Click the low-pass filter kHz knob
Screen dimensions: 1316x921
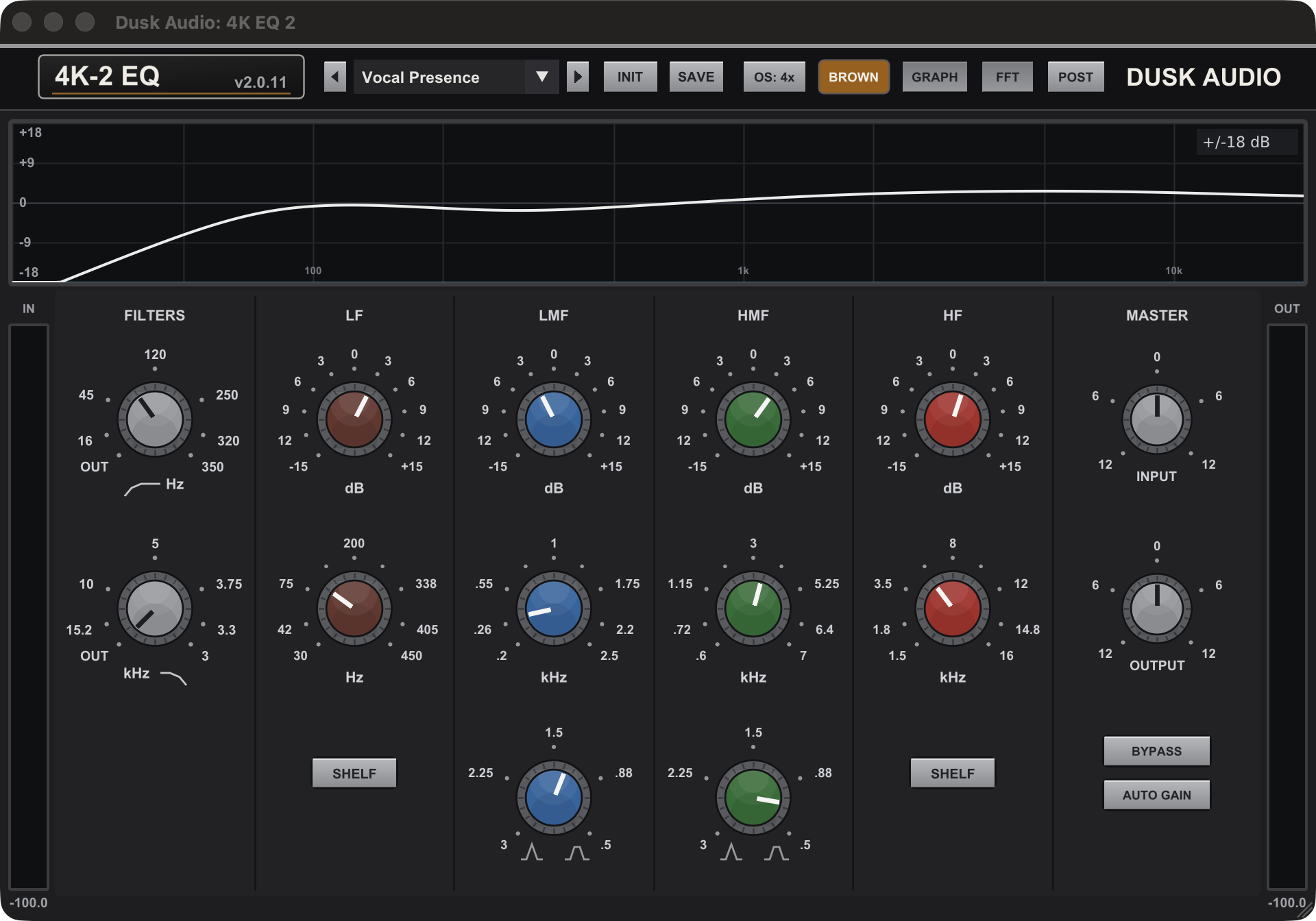(155, 609)
